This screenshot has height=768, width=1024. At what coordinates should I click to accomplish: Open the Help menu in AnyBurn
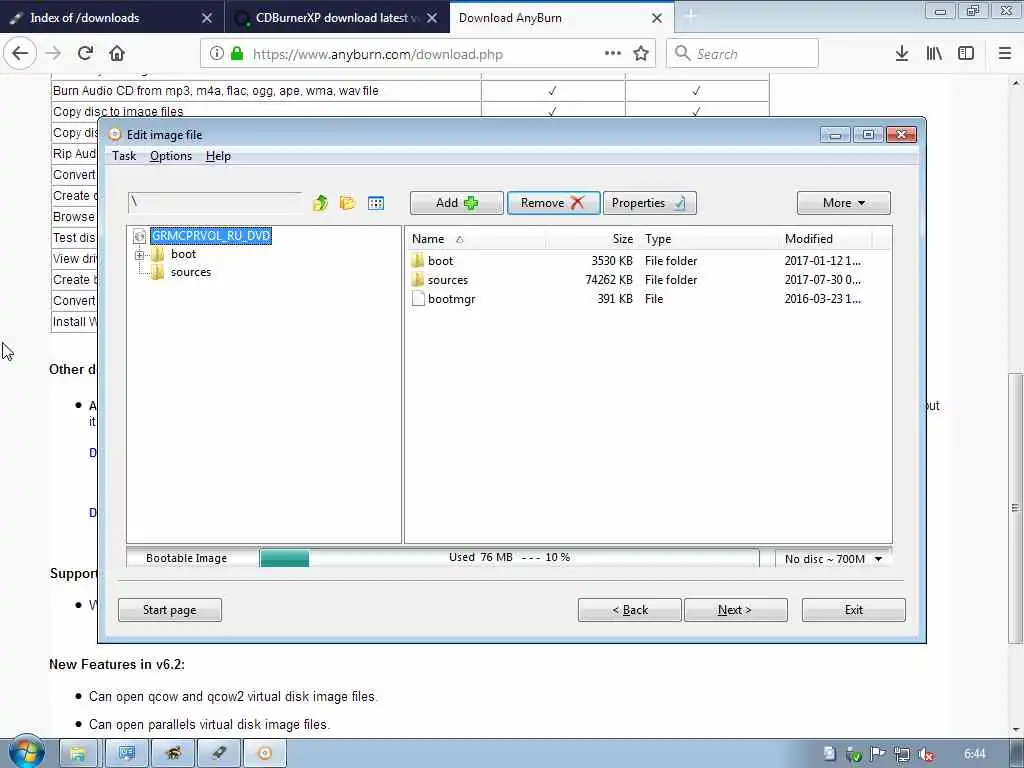tap(218, 156)
